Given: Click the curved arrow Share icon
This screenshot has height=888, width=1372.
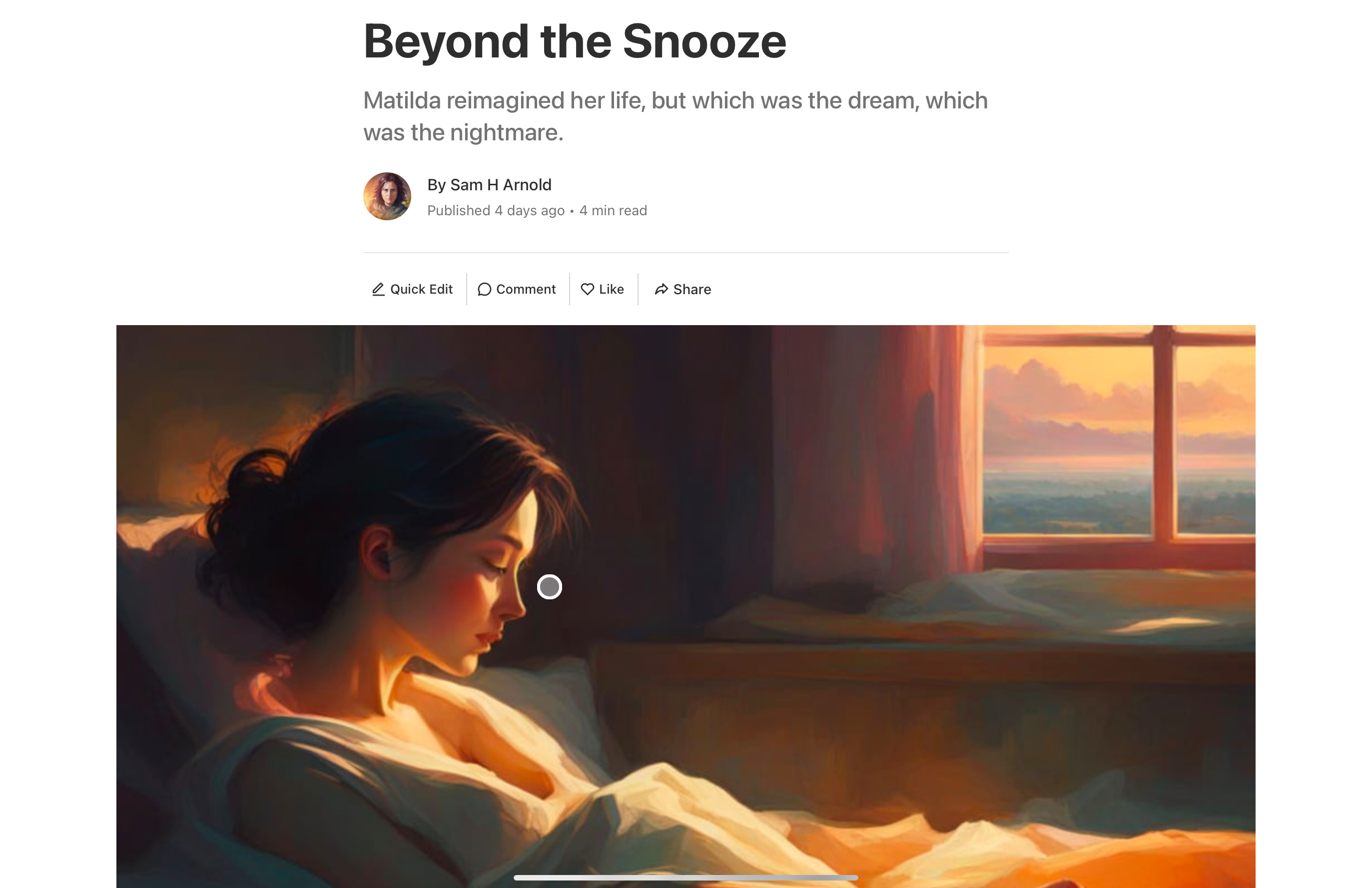Looking at the screenshot, I should pyautogui.click(x=661, y=289).
